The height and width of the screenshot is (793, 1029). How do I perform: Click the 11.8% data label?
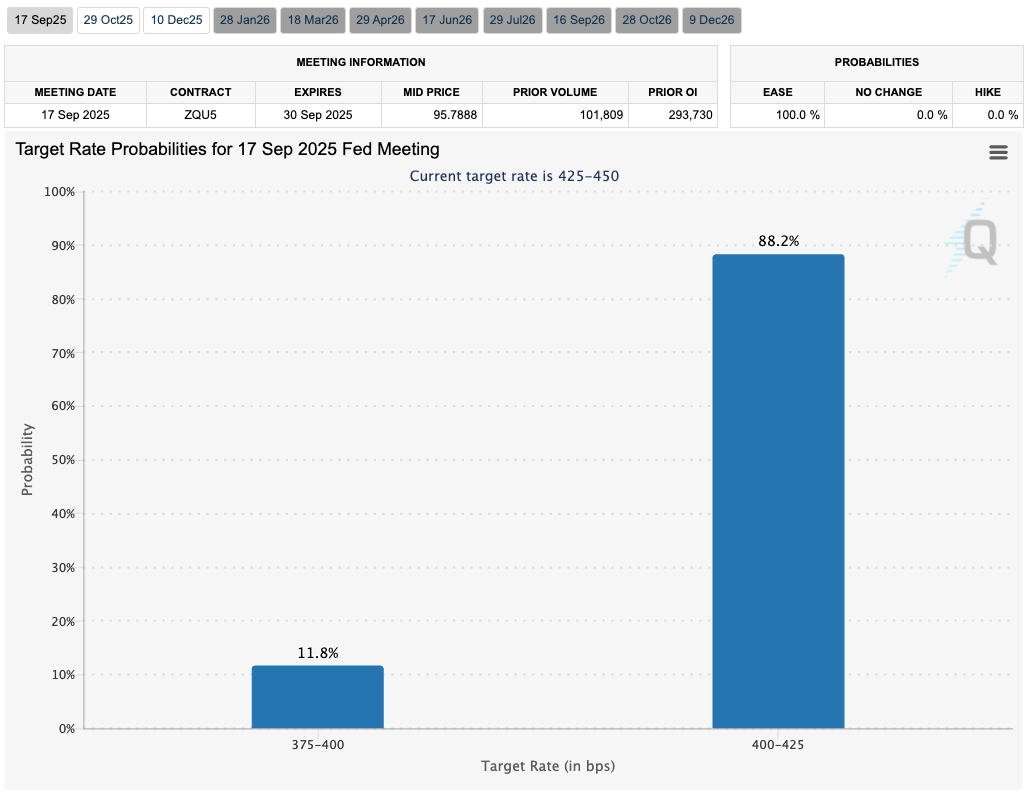tap(317, 653)
